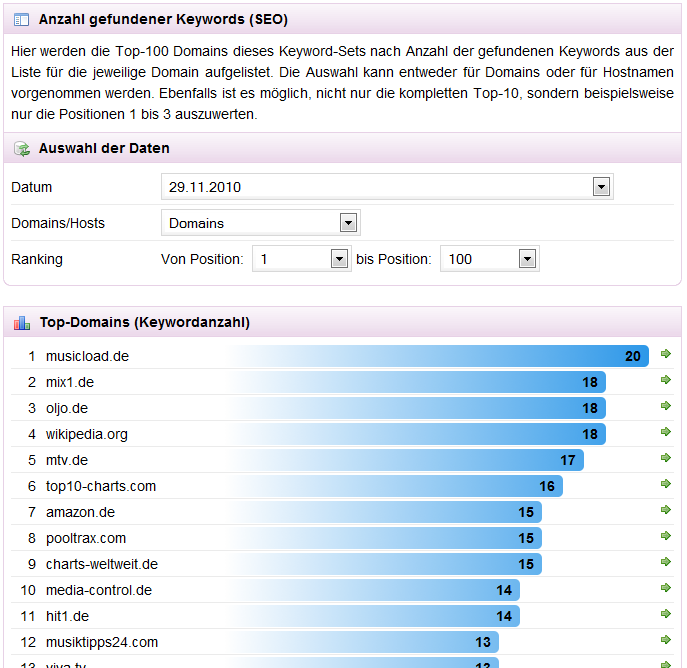The image size is (687, 668).
Task: Click the table icon beside Anzahl gefundener Keywords
Action: 21,20
